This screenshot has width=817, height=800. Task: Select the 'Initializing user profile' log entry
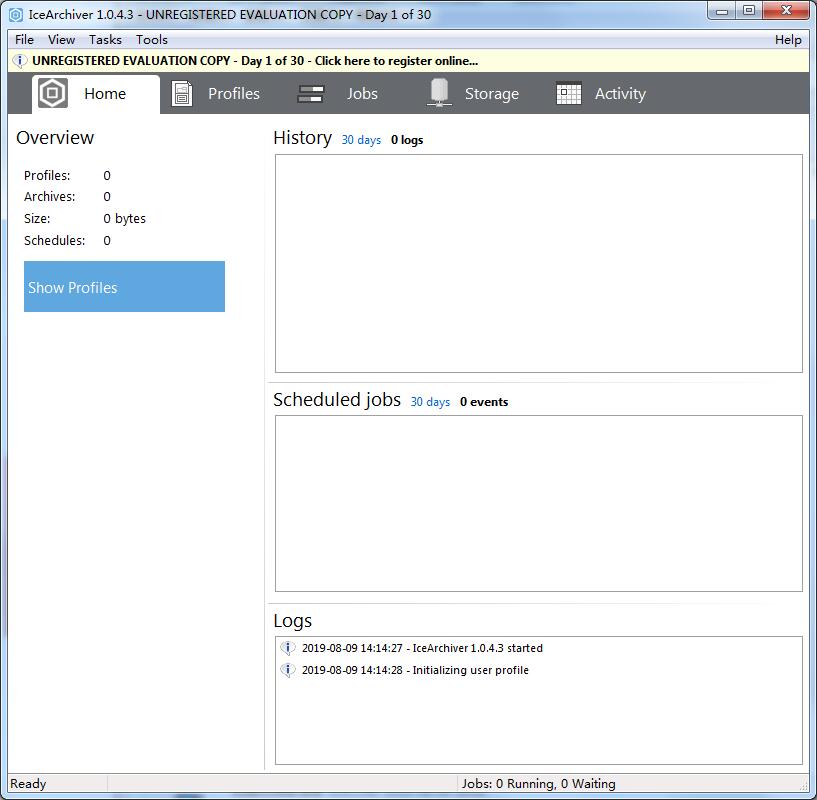tap(415, 670)
